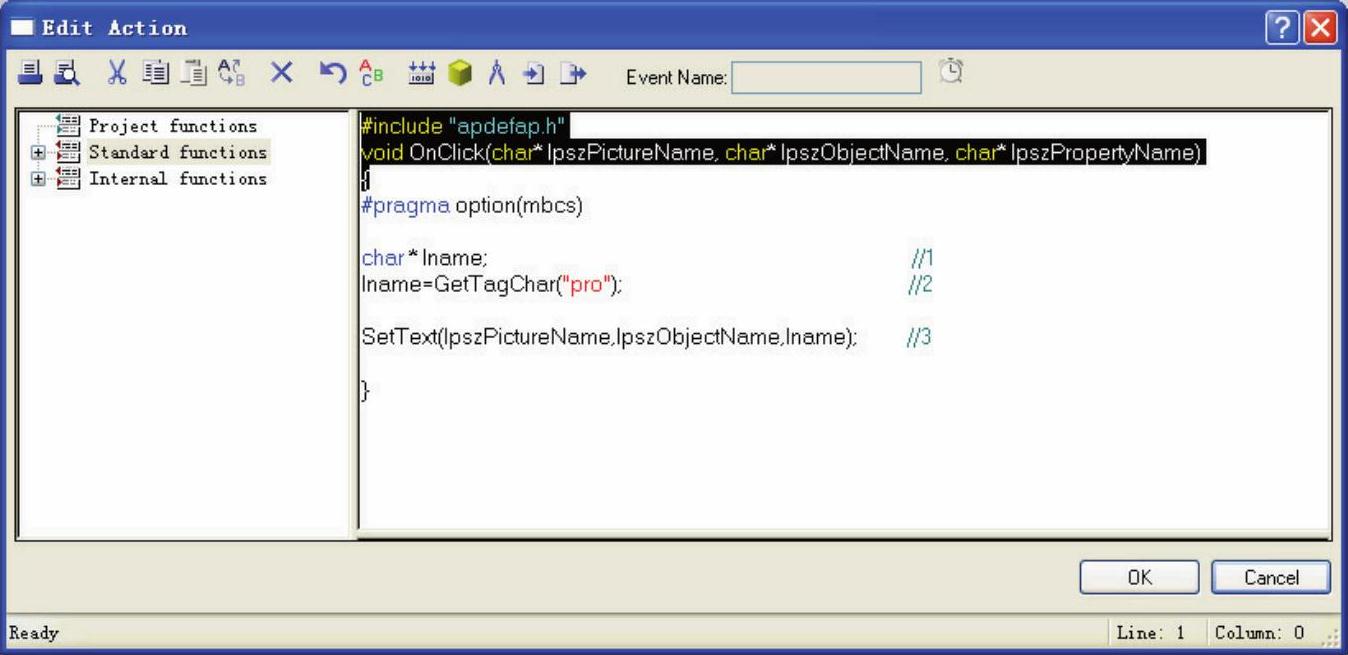Click the ACB language assignment icon

(371, 73)
